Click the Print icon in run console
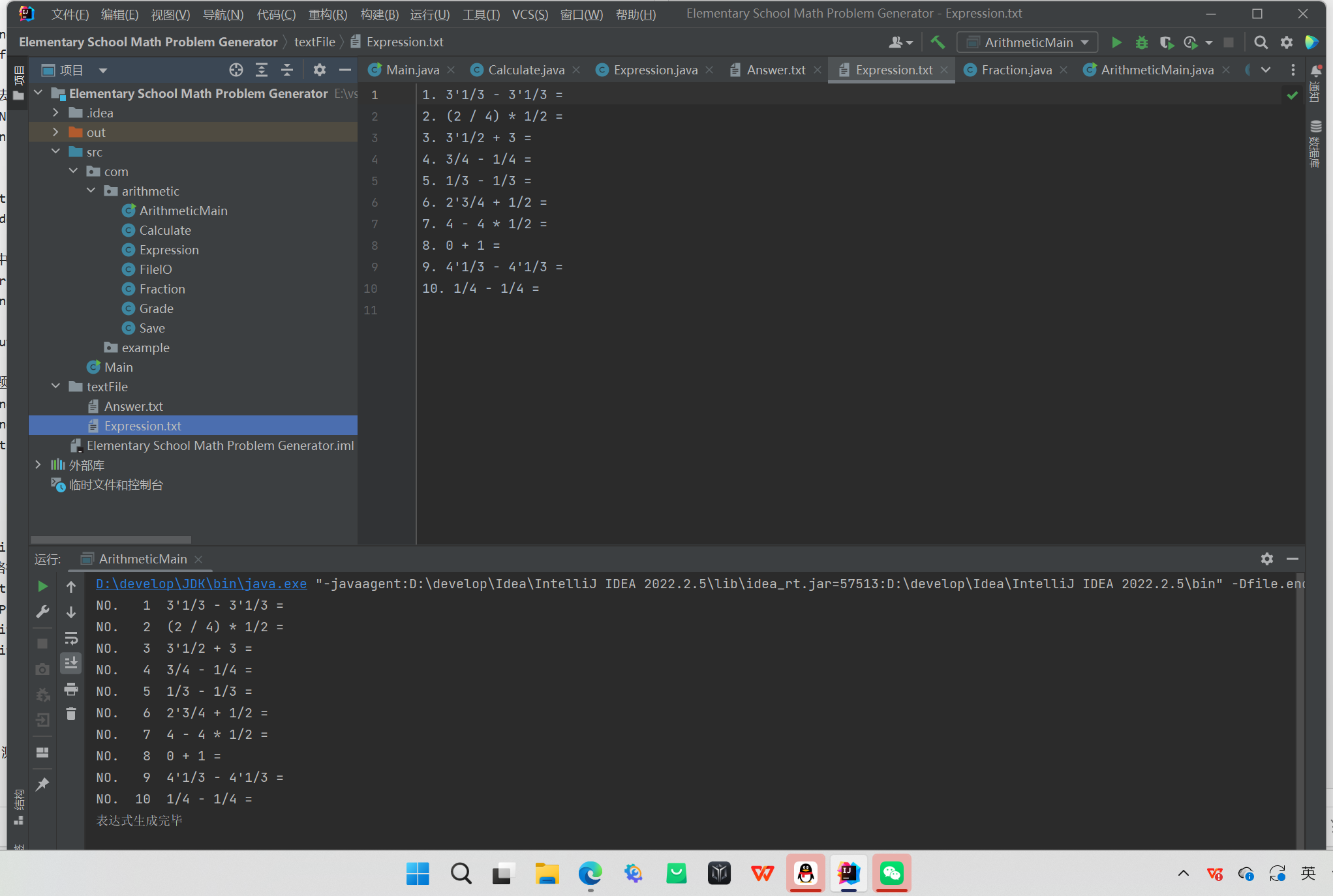The height and width of the screenshot is (896, 1333). 71,689
